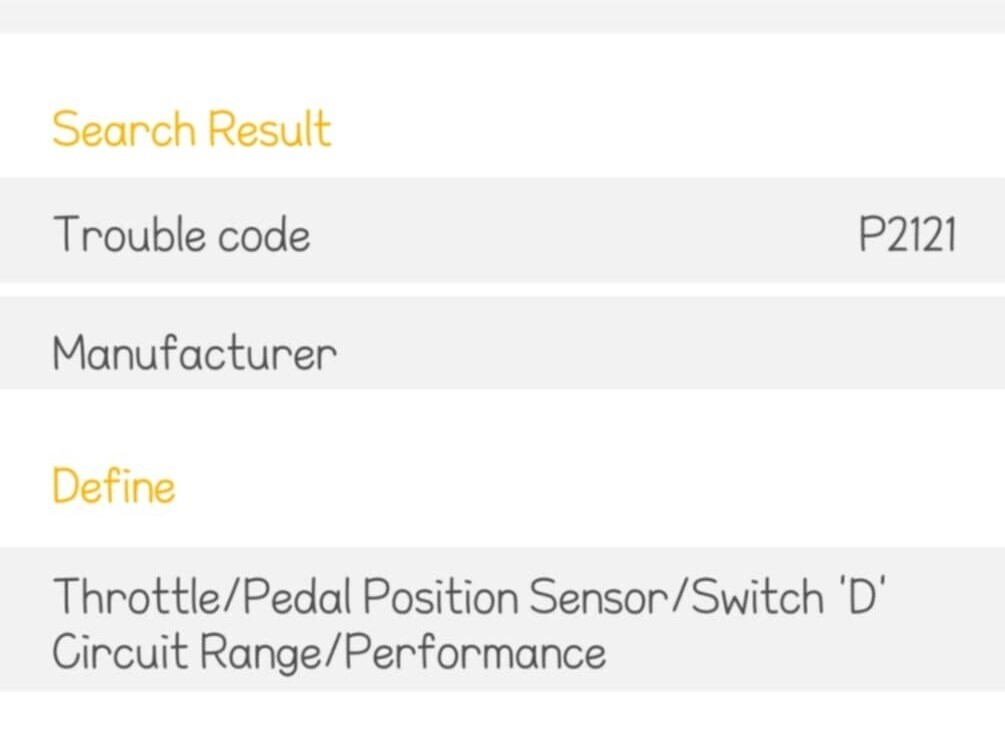
Task: Tap the word Trouble in the first row
Action: pyautogui.click(x=128, y=235)
